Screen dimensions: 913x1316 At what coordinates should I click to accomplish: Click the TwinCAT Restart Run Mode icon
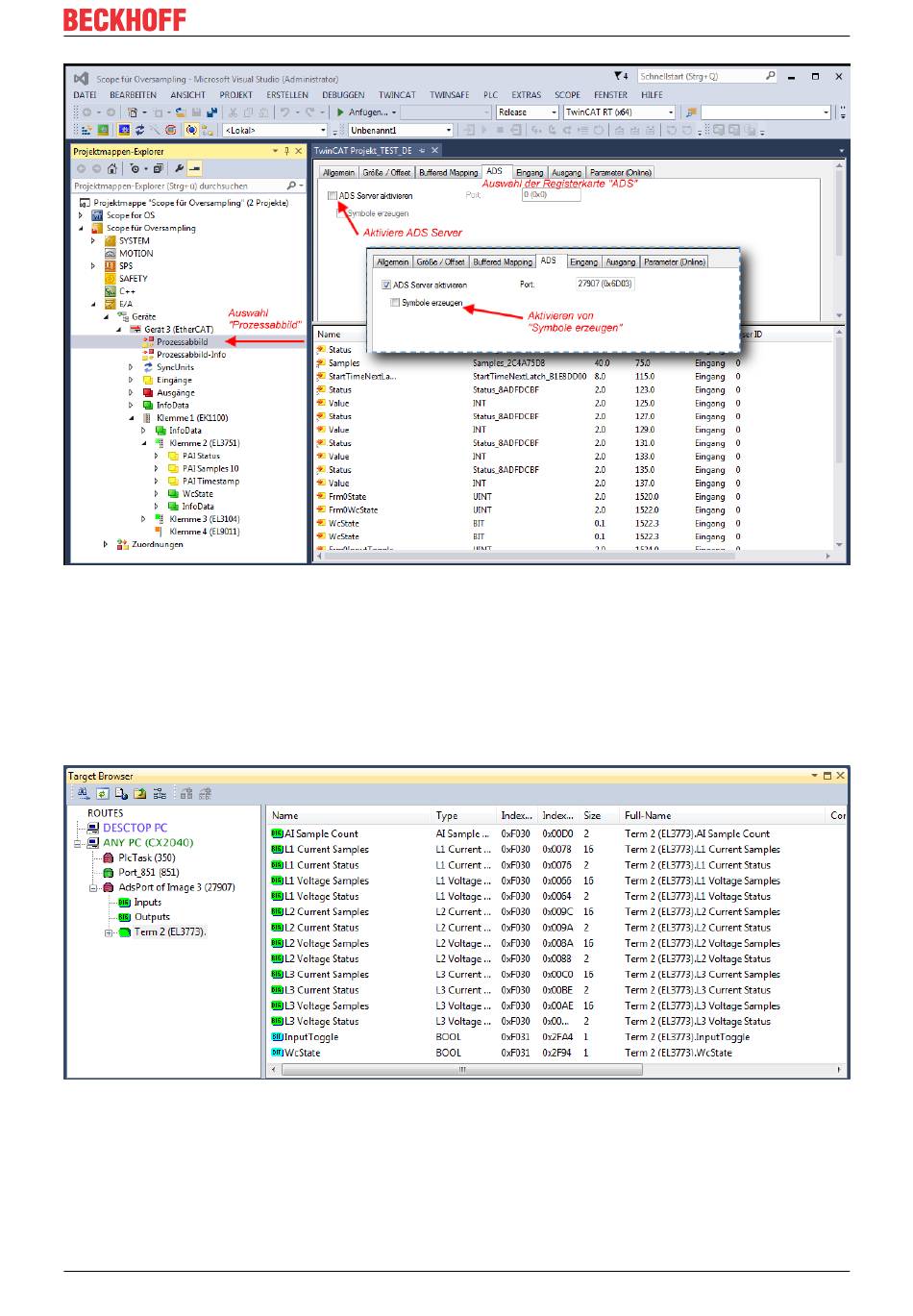103,130
